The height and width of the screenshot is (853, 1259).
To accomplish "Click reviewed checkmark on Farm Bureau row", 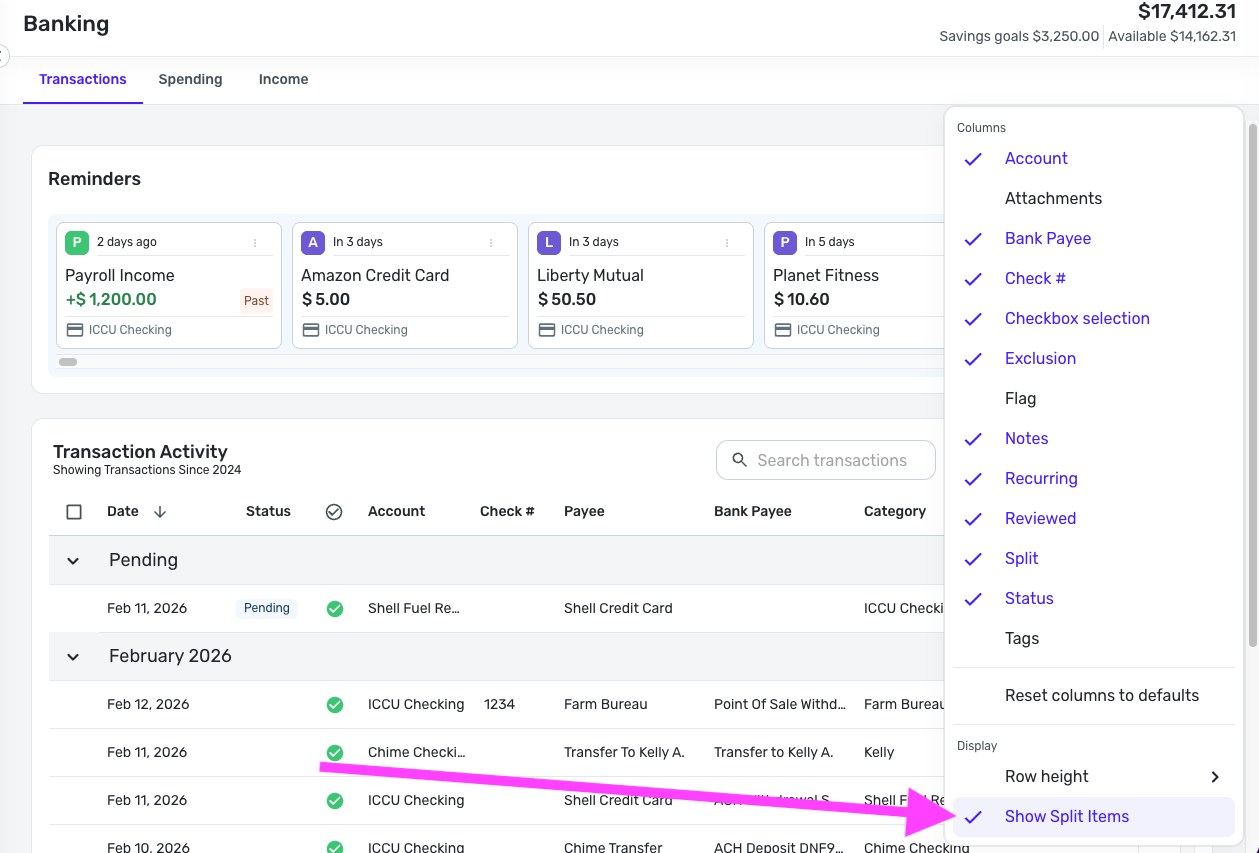I will [335, 704].
